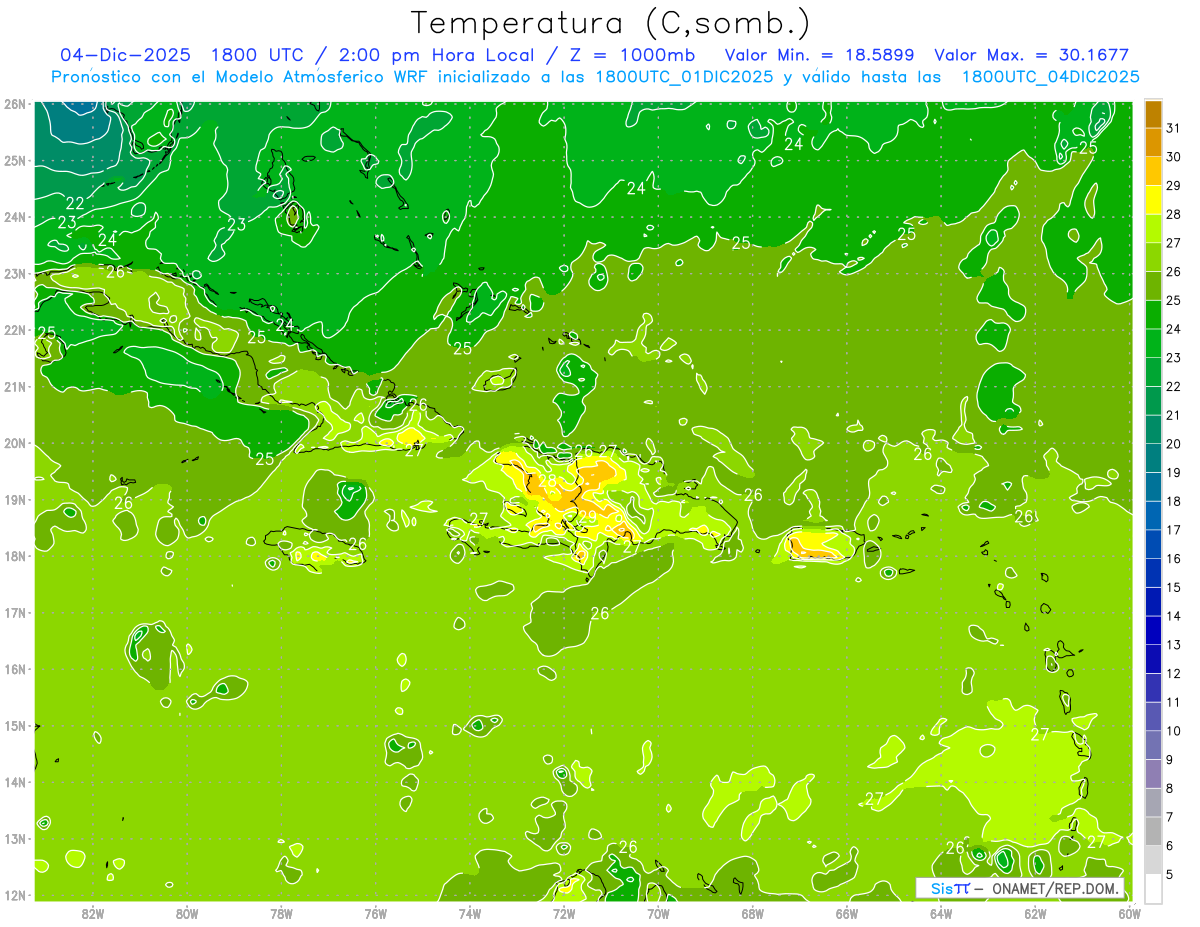Select the date text "04-Dic-2025"
The image size is (1200, 927).
tap(126, 55)
